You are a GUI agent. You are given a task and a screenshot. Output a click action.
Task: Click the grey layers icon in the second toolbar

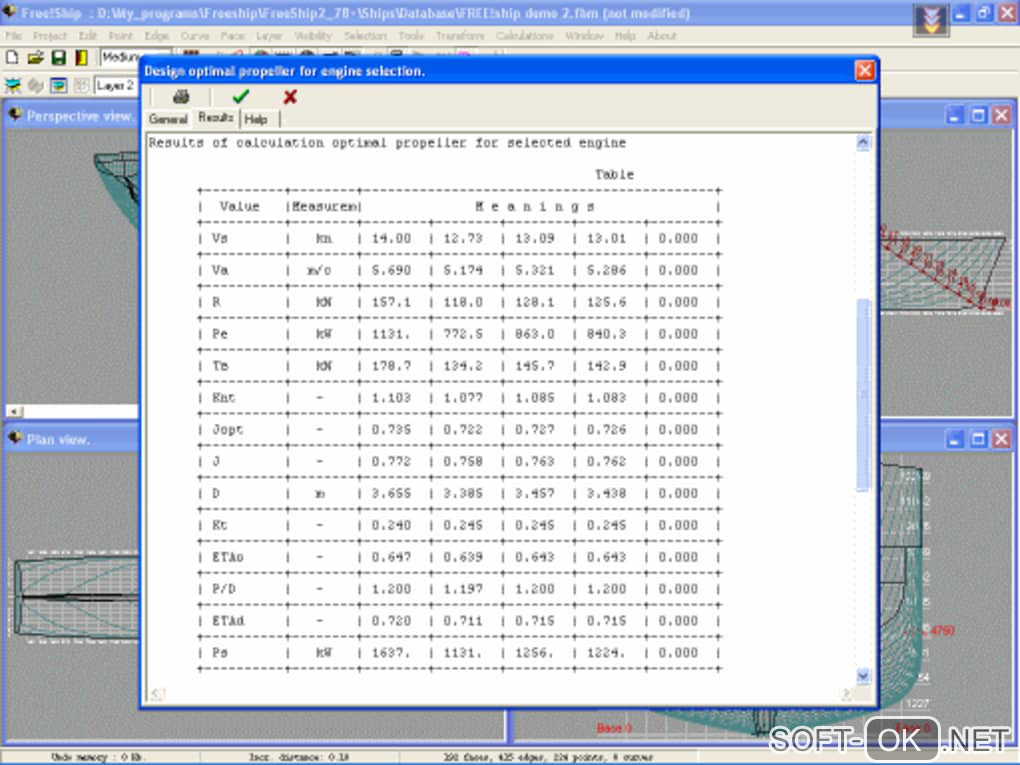[x=36, y=85]
